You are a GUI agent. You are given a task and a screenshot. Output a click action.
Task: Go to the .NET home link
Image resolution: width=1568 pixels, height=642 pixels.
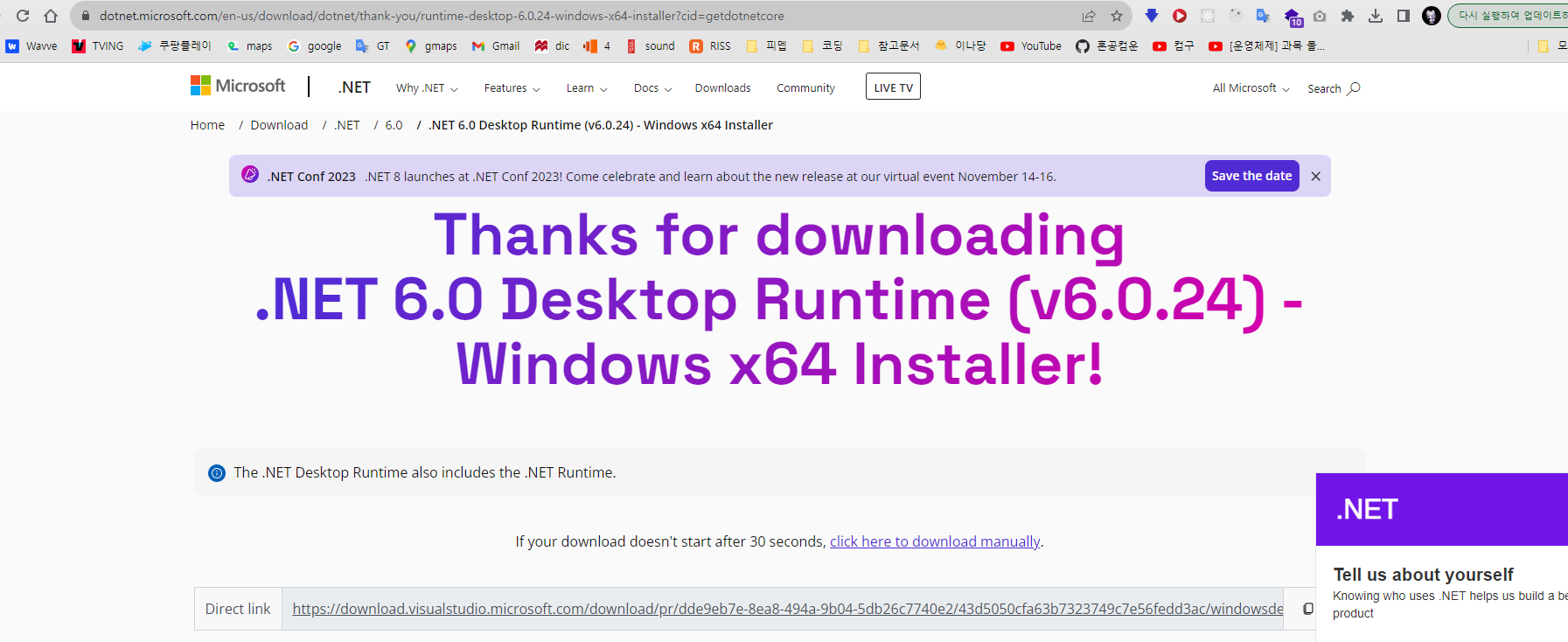pos(354,87)
